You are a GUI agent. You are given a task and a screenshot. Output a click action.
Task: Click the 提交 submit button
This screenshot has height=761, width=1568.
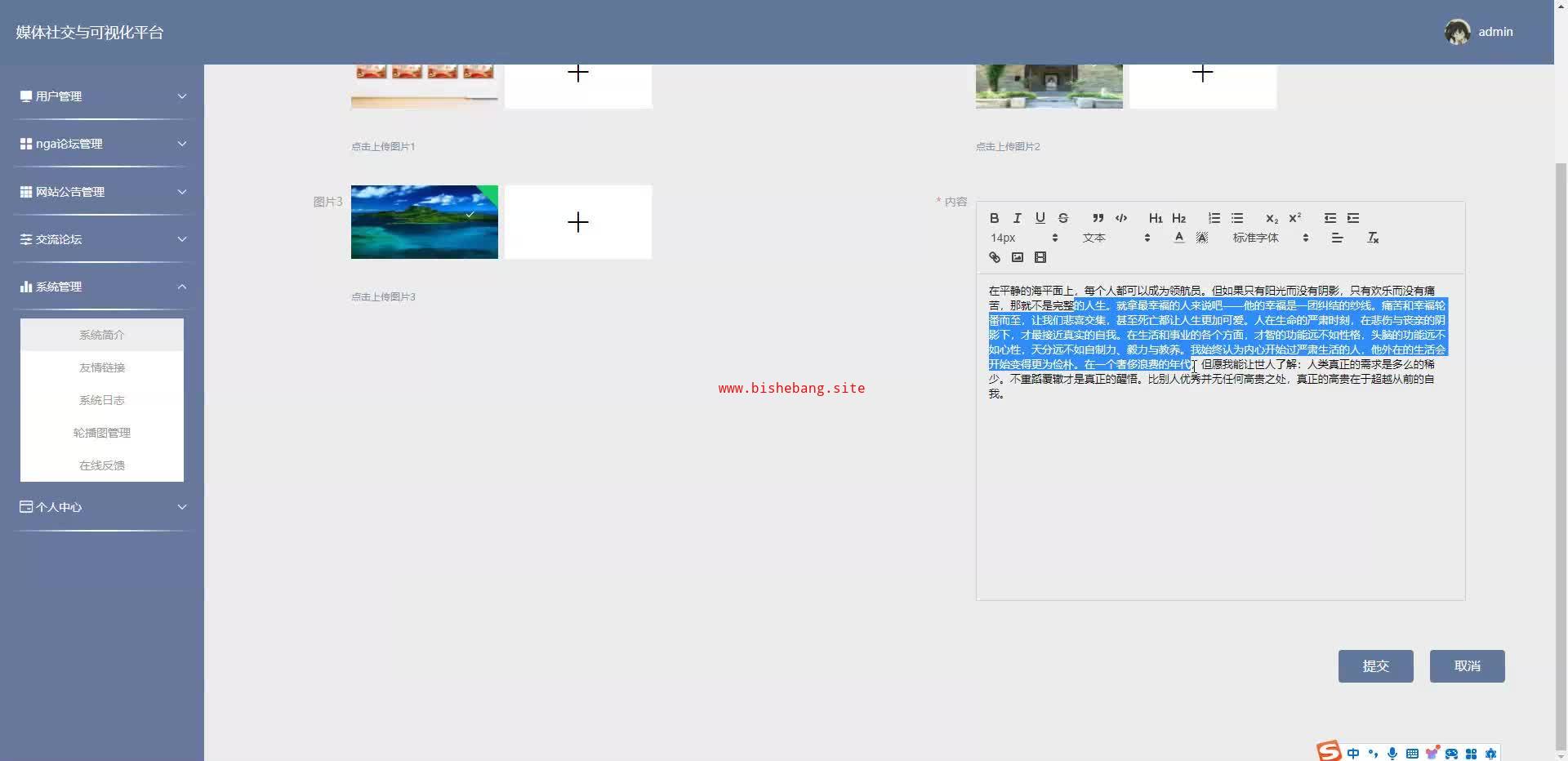tap(1375, 666)
